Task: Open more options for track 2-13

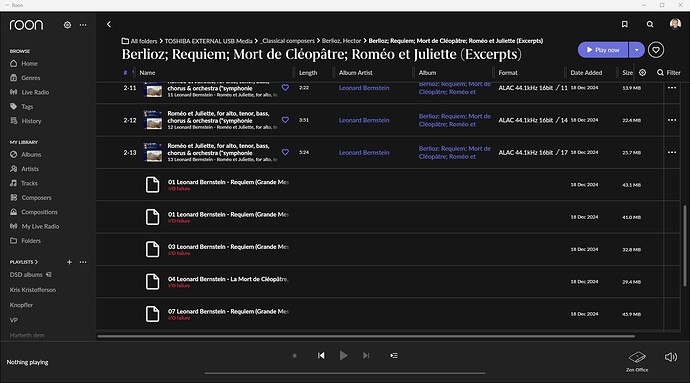Action: pyautogui.click(x=672, y=152)
